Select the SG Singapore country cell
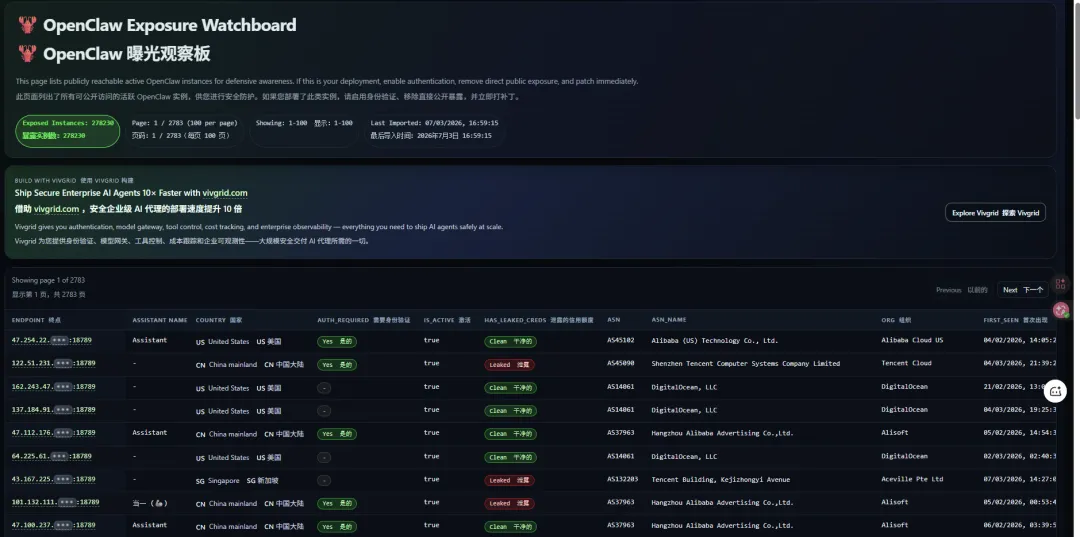Image resolution: width=1080 pixels, height=537 pixels. [237, 481]
